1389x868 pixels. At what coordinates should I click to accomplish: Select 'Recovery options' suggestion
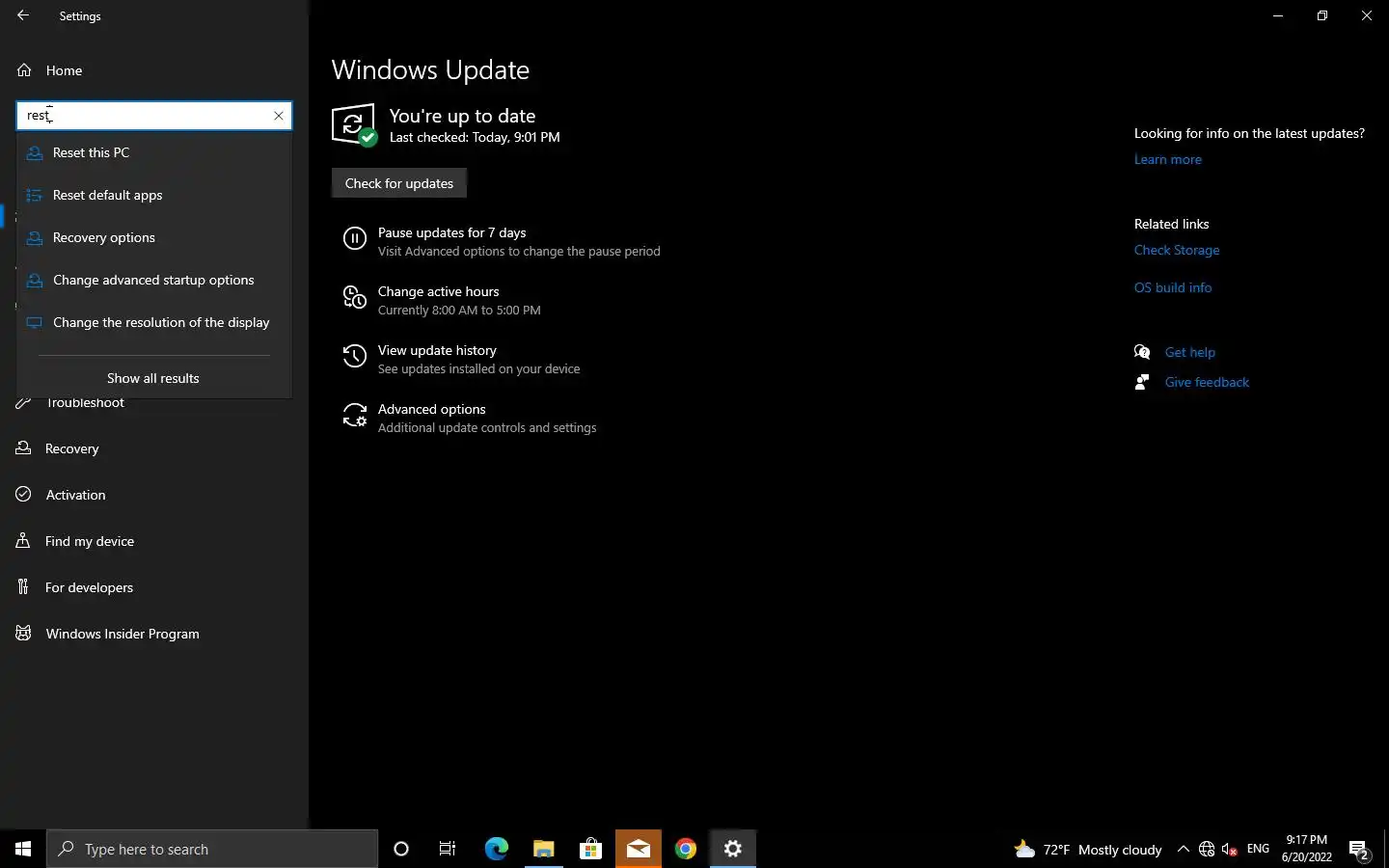154,237
